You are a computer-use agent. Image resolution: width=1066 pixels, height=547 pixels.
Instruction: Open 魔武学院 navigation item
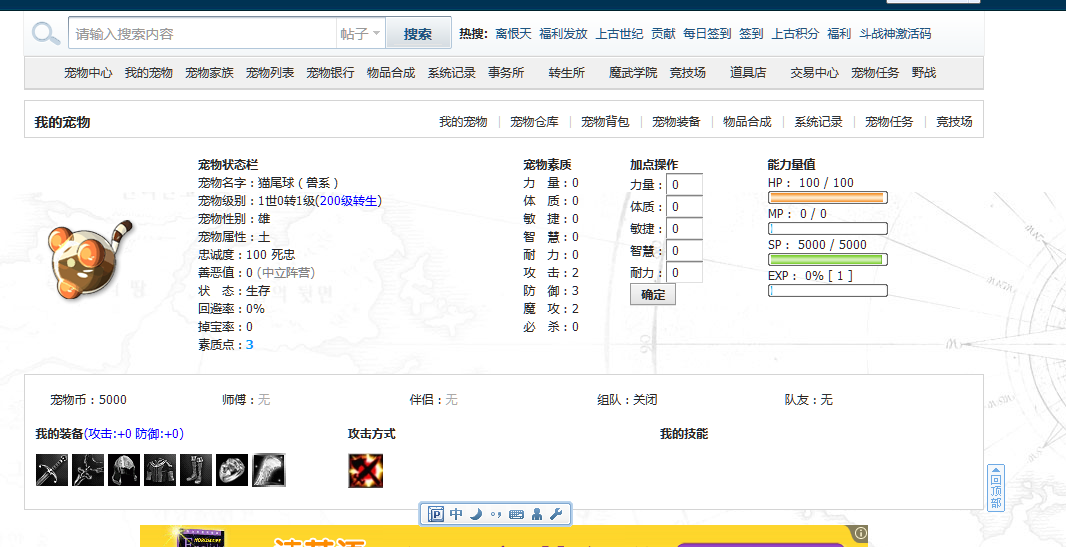pos(633,73)
